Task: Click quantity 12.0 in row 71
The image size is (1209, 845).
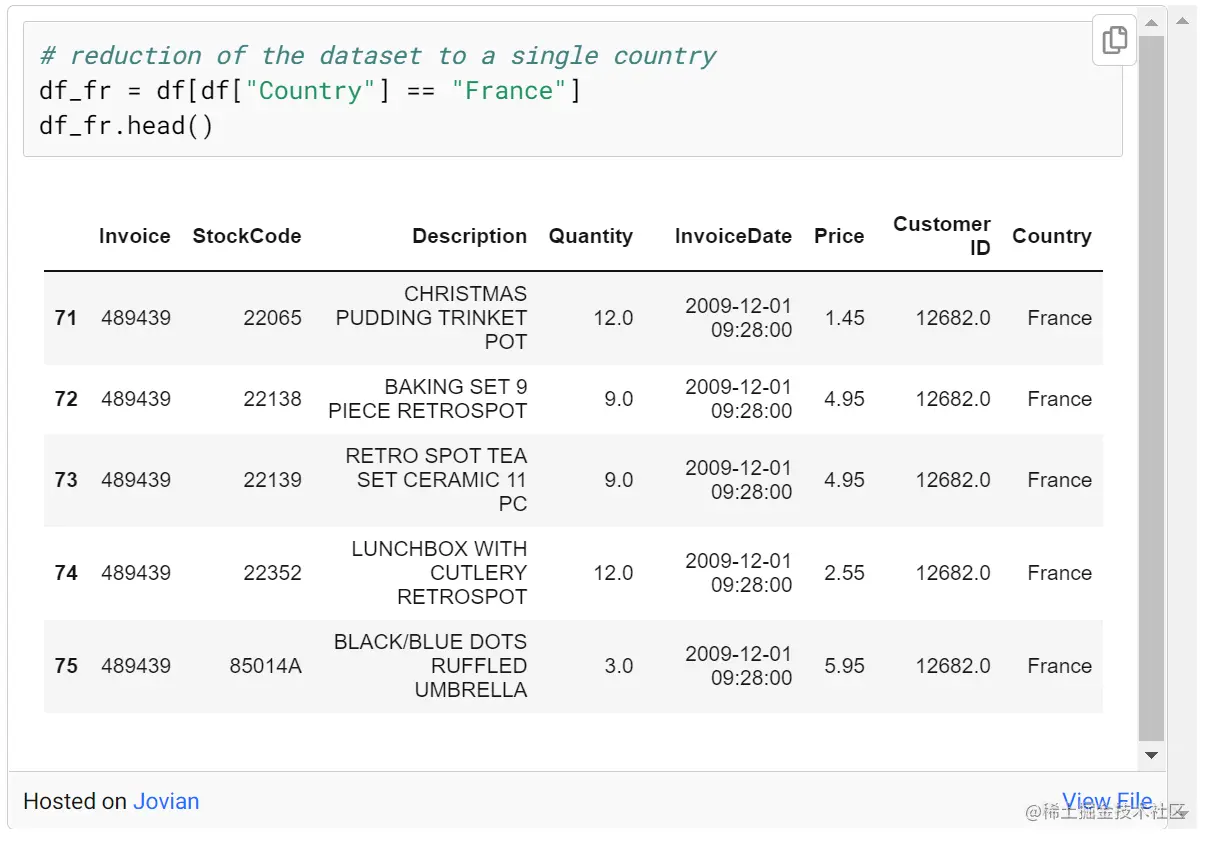Action: [x=613, y=318]
